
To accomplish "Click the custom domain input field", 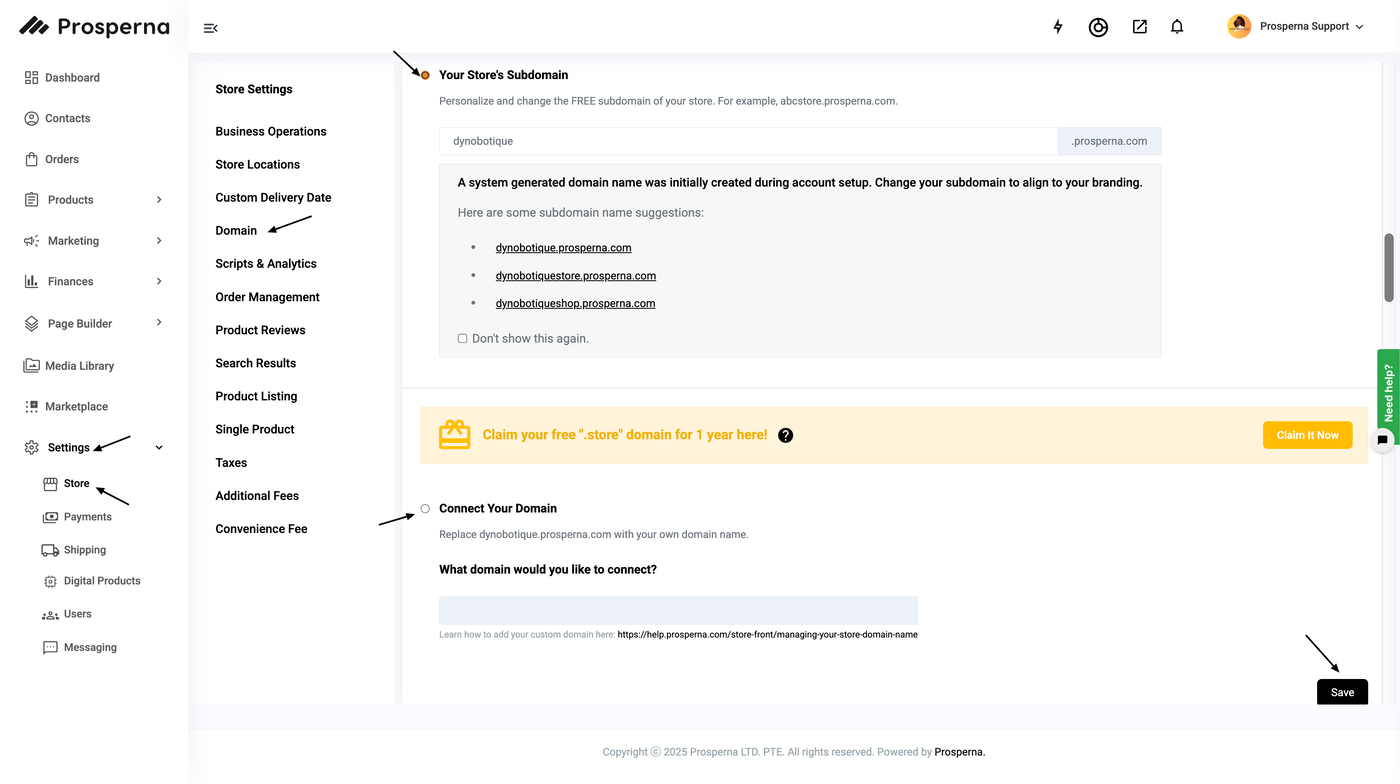I will [678, 611].
